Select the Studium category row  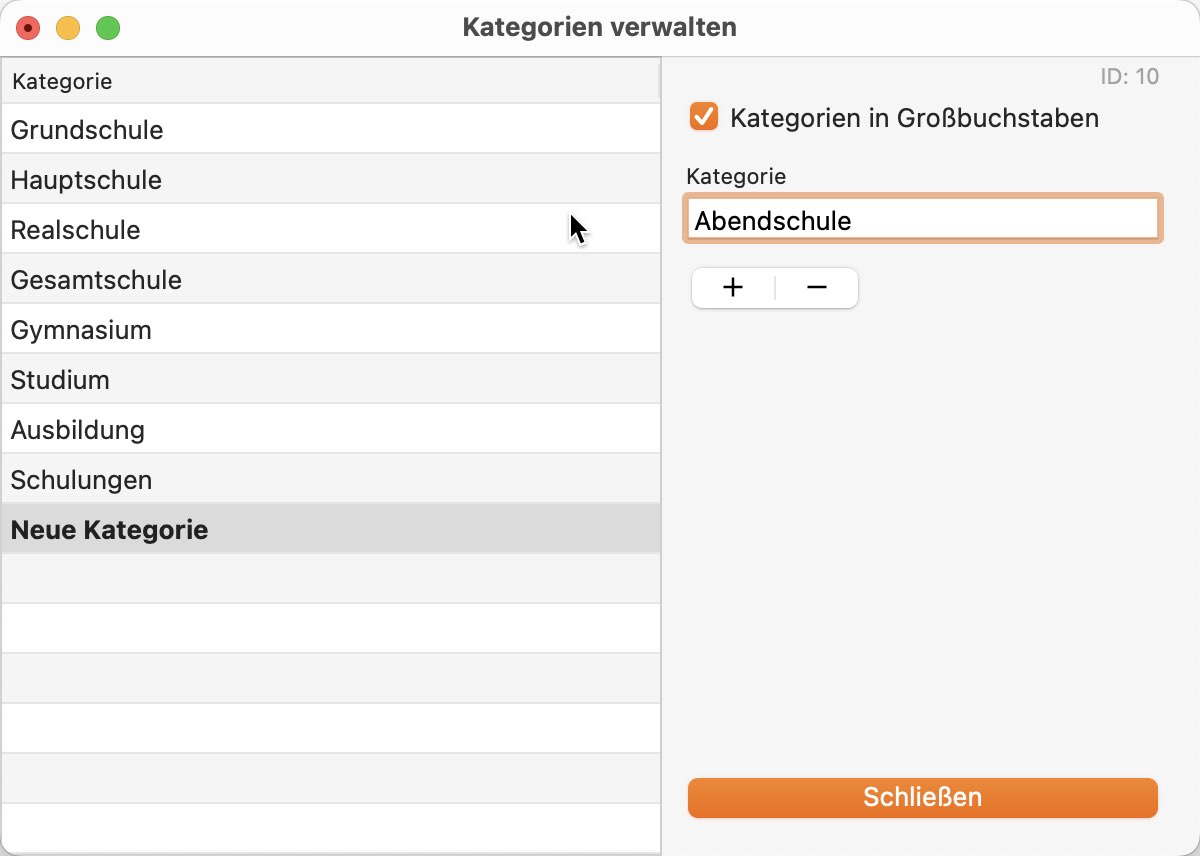click(x=331, y=380)
